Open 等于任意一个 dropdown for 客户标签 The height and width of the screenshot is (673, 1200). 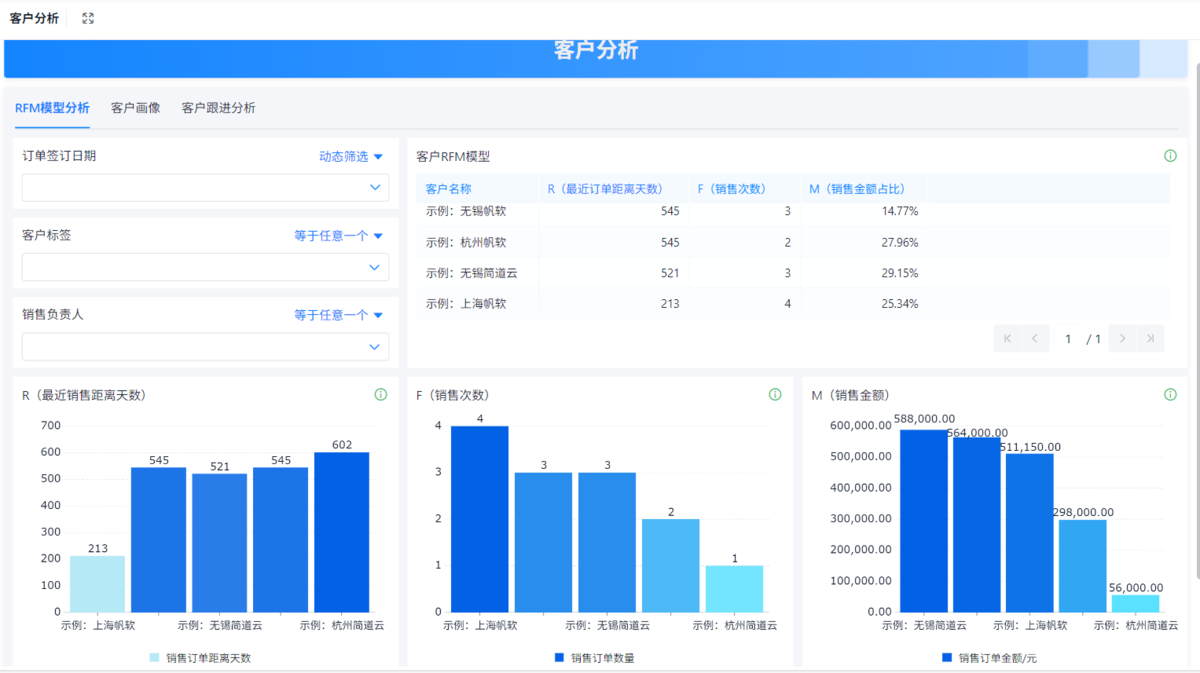pos(338,236)
